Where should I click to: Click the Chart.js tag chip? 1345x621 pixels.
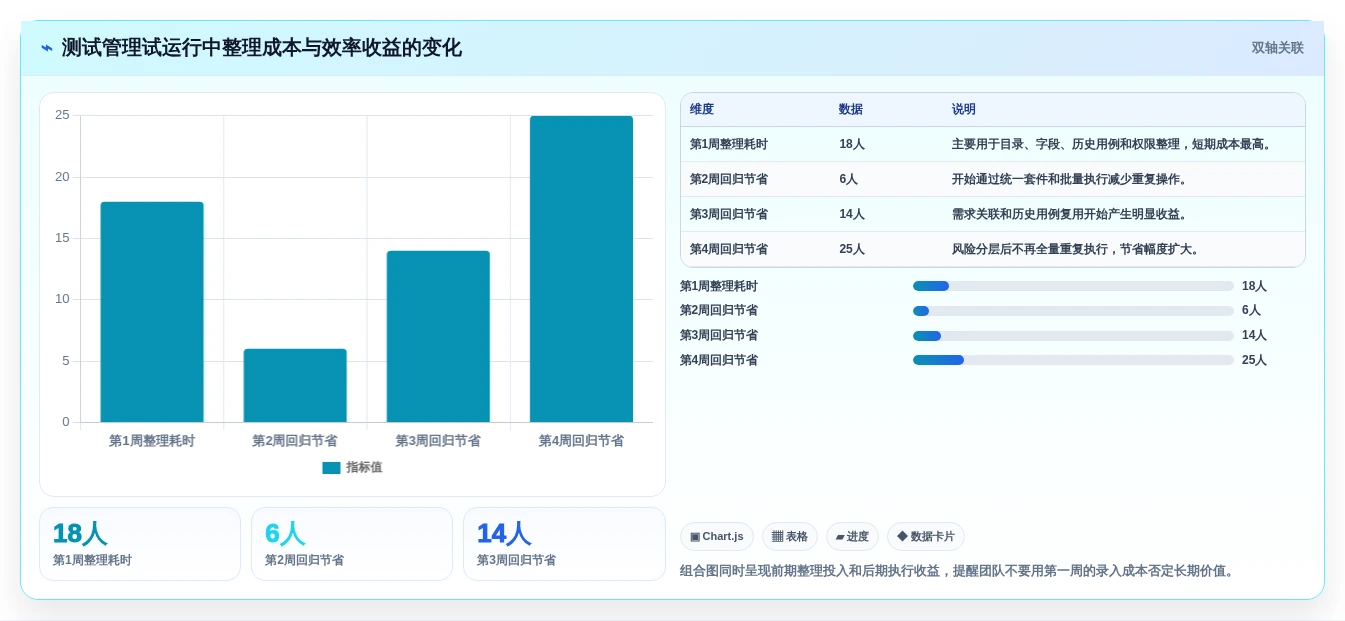pos(717,537)
